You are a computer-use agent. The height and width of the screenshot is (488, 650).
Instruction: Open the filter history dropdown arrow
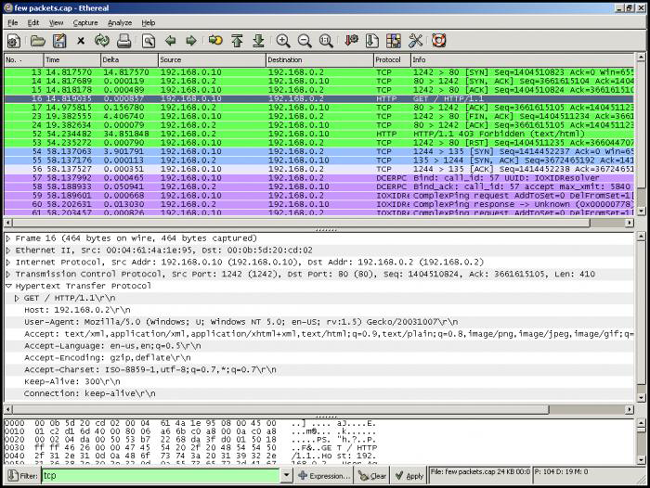click(x=286, y=476)
